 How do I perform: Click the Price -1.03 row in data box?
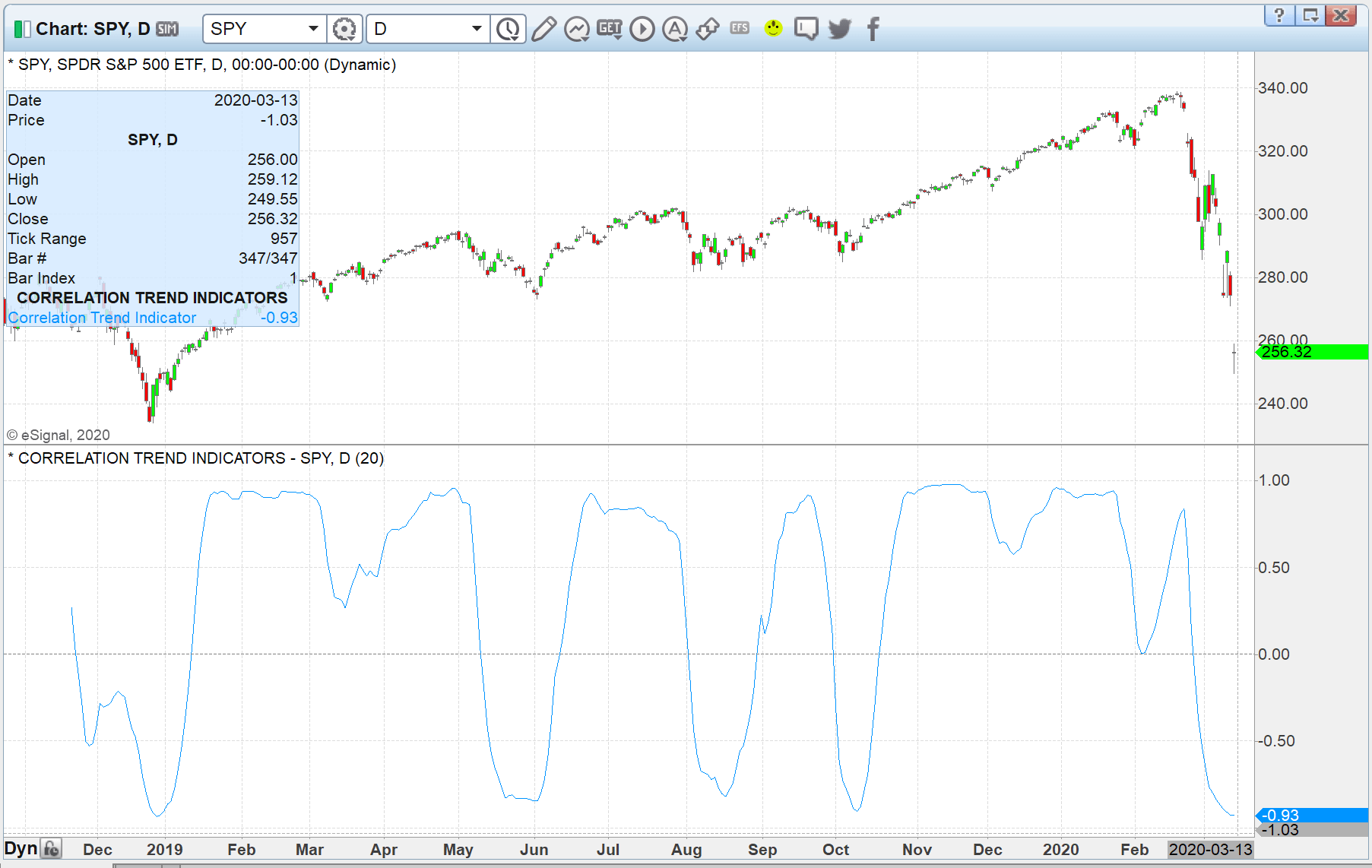pyautogui.click(x=152, y=120)
